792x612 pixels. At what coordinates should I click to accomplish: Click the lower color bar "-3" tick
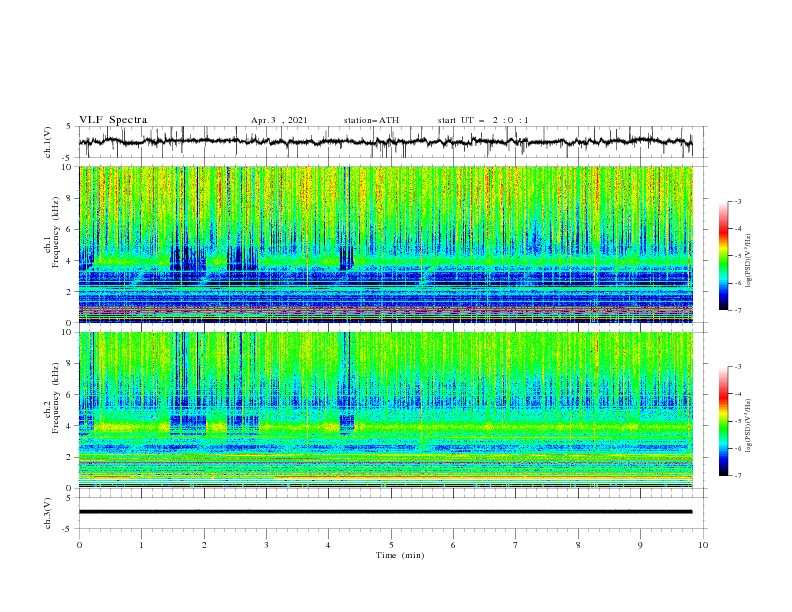(737, 367)
